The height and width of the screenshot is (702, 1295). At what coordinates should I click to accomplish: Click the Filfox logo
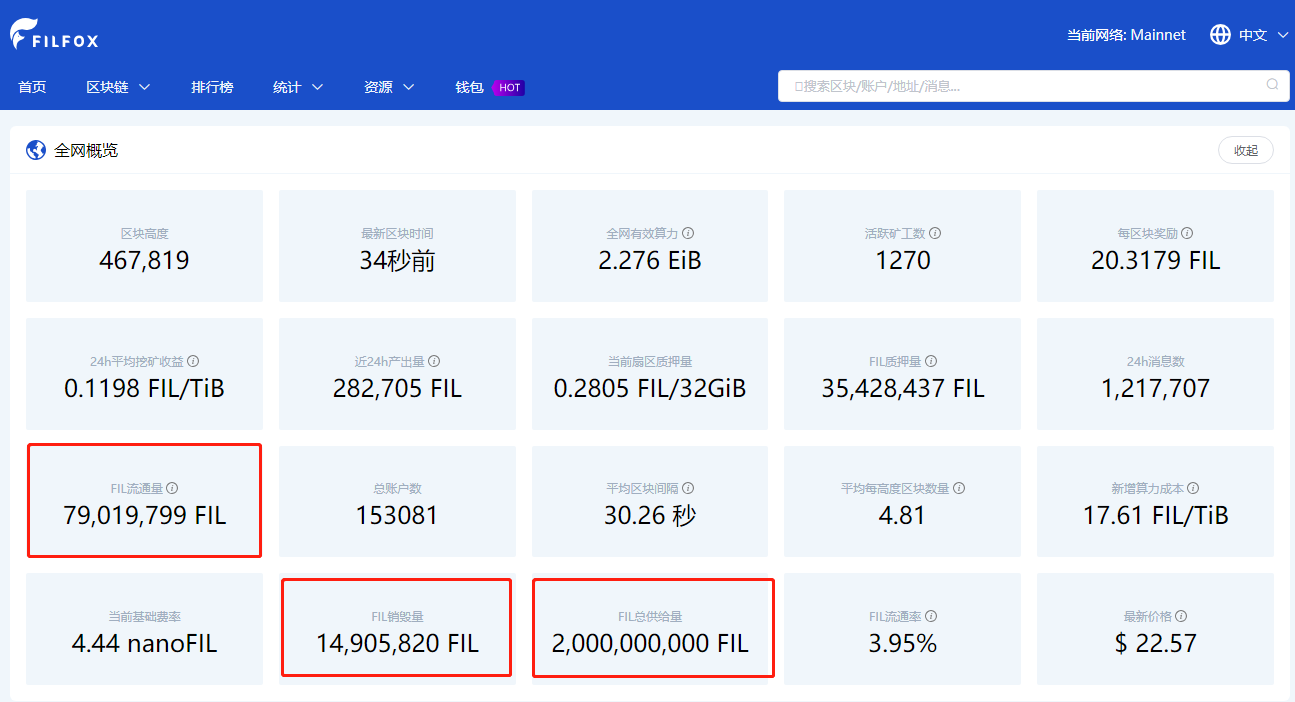coord(54,35)
